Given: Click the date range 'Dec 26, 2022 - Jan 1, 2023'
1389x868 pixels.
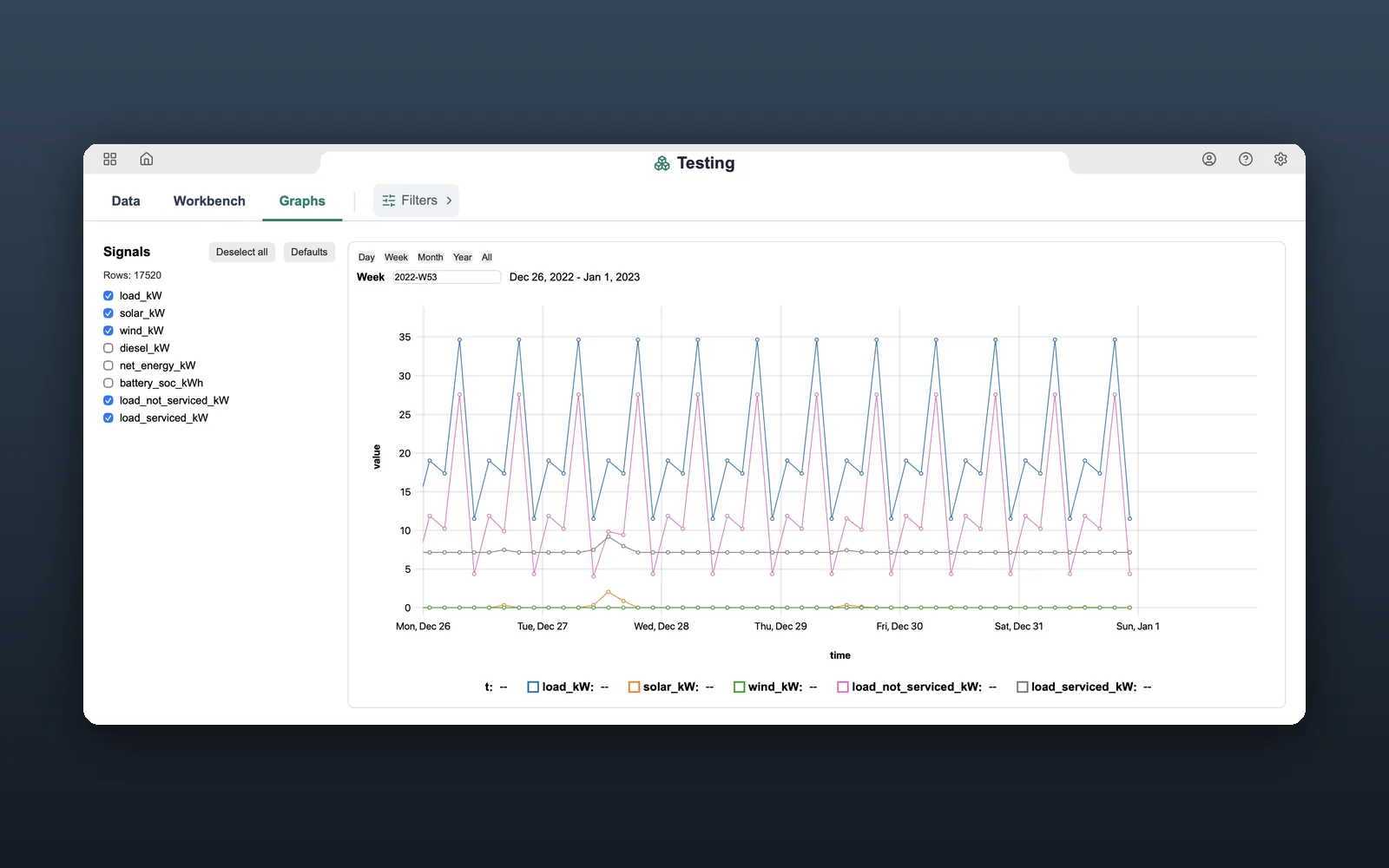Looking at the screenshot, I should coord(575,277).
